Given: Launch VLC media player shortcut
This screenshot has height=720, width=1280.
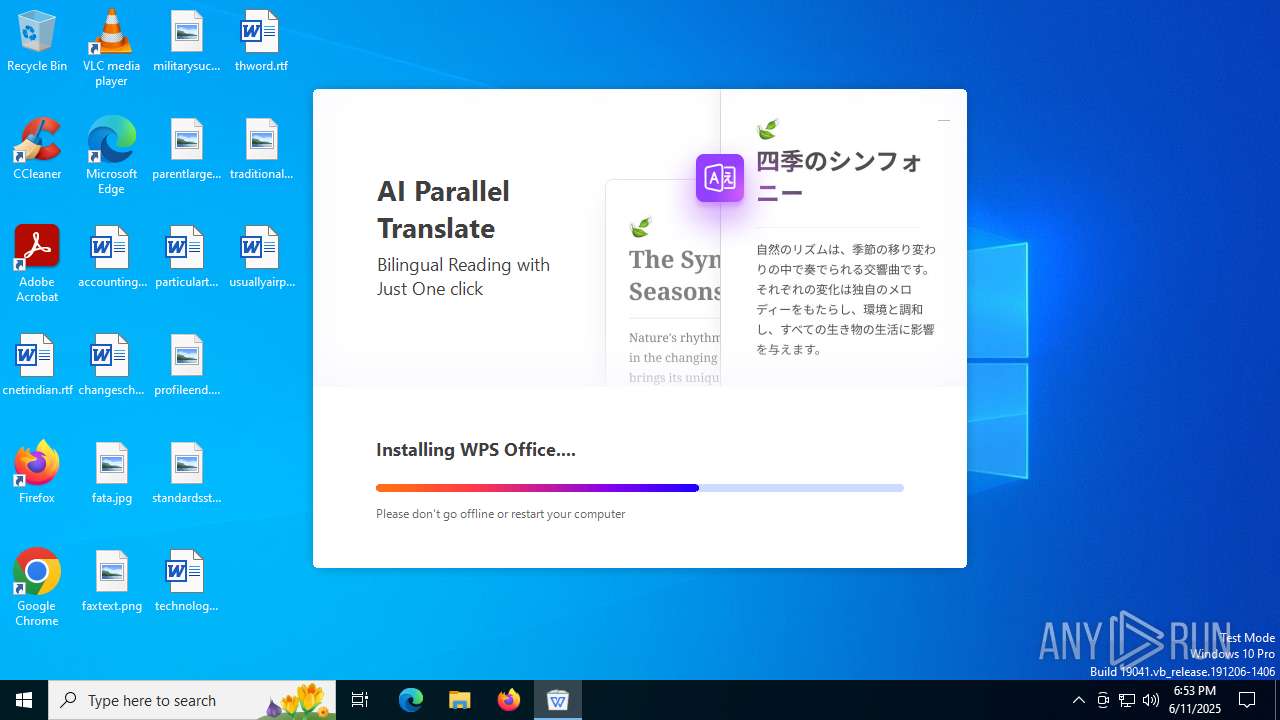Looking at the screenshot, I should click(111, 48).
